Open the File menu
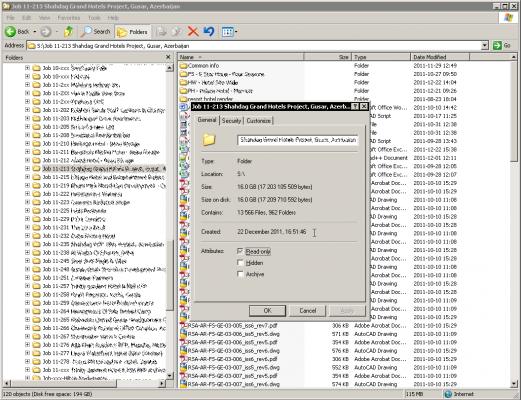The height and width of the screenshot is (400, 521). click(11, 18)
